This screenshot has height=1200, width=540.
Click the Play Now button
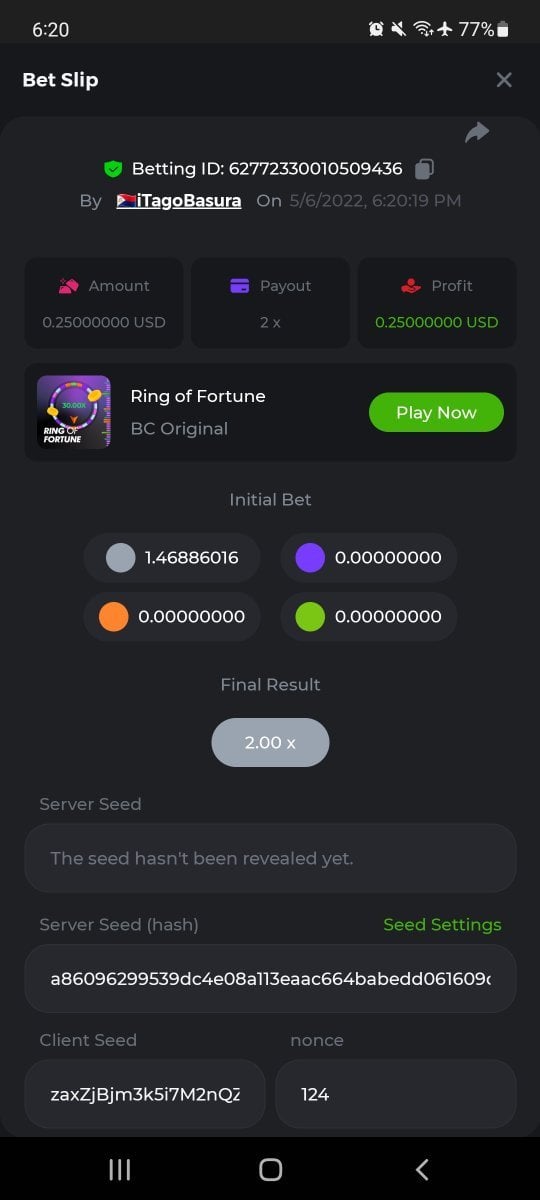point(436,412)
